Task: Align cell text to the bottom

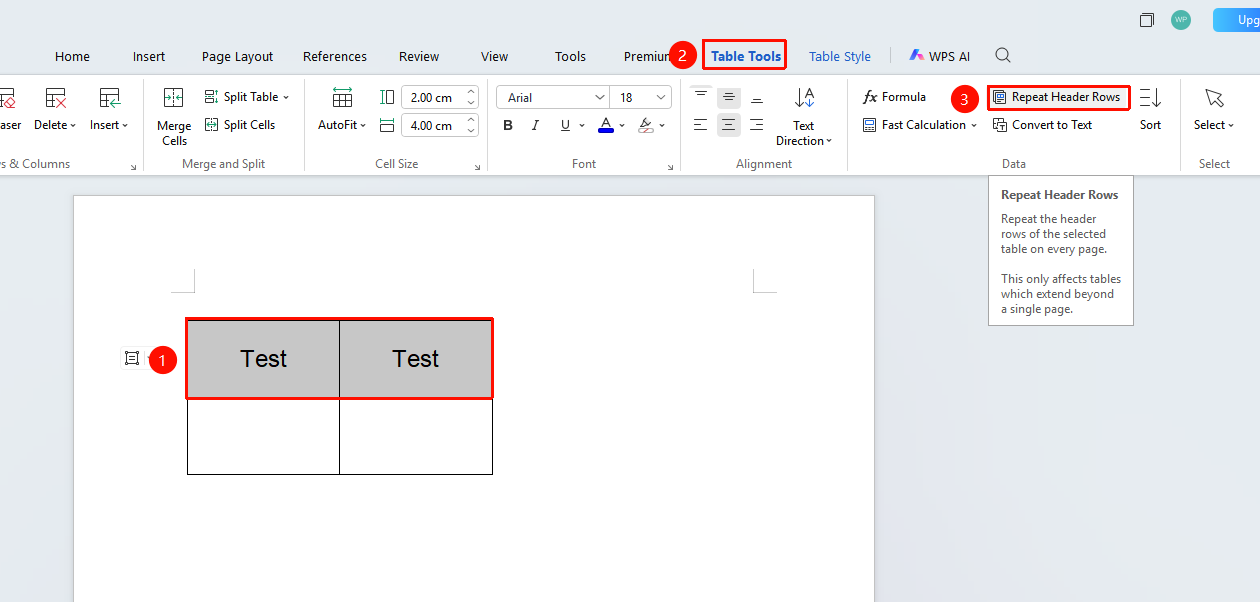Action: tap(757, 97)
